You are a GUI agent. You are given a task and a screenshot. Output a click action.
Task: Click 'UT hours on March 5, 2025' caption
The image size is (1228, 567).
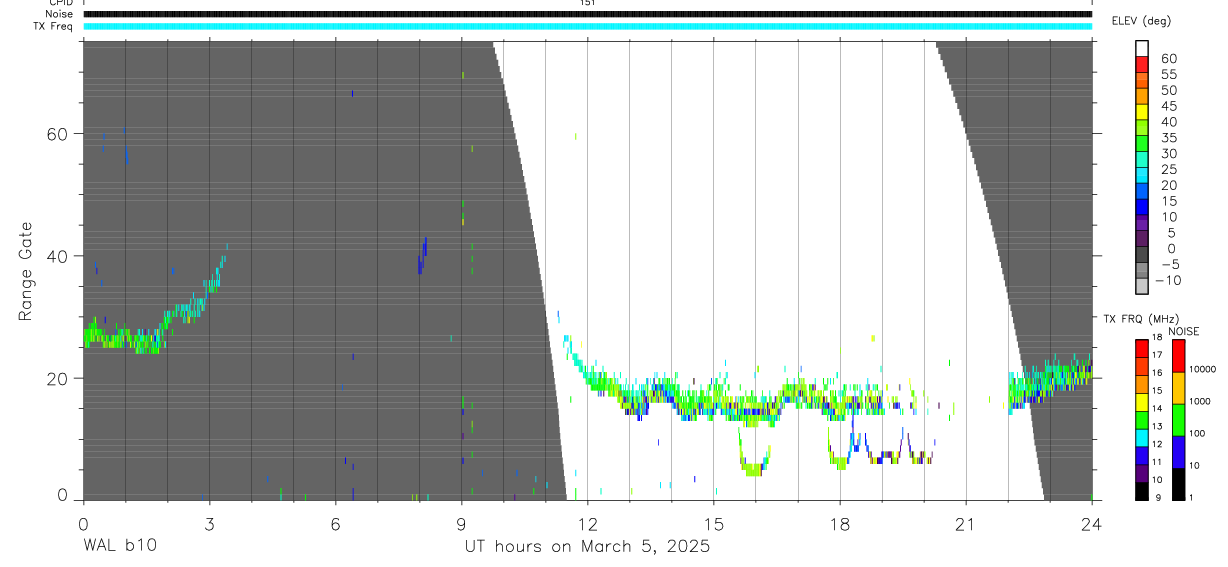[587, 547]
